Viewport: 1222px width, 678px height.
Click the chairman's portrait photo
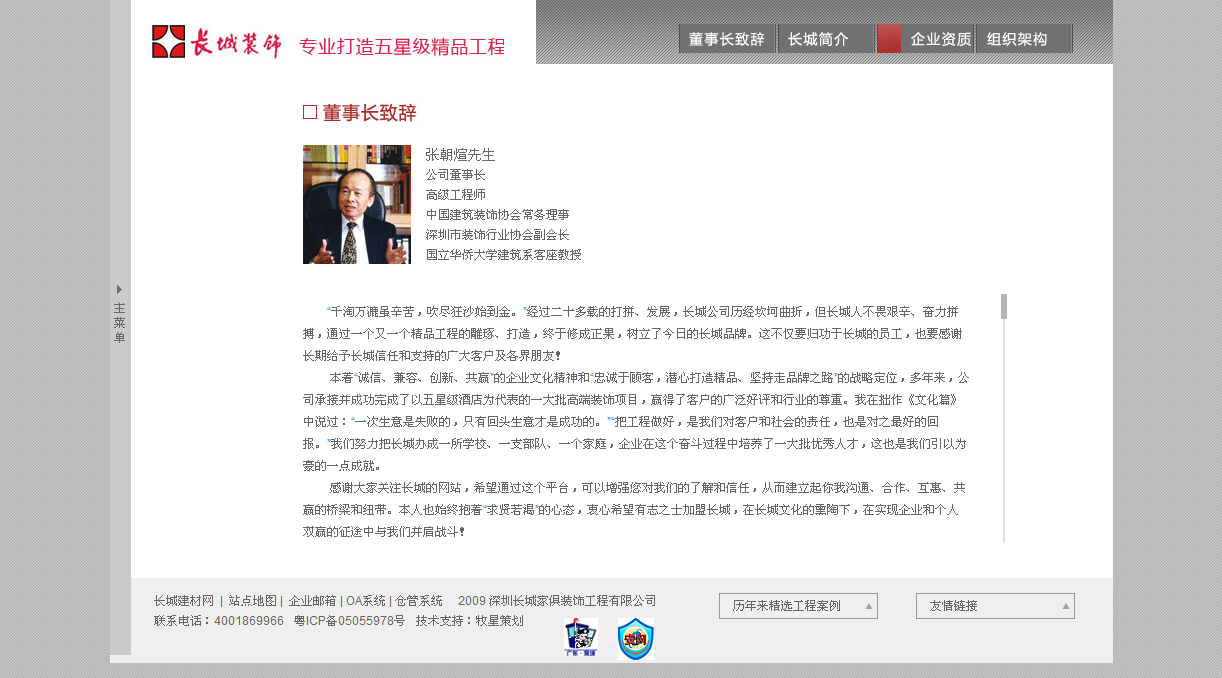click(x=357, y=204)
